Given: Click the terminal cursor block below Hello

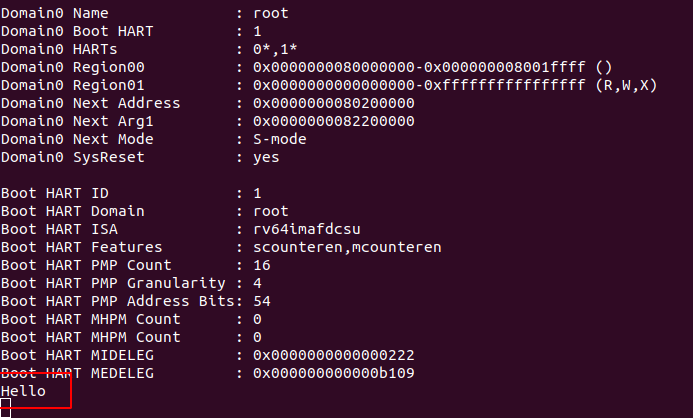Looking at the screenshot, I should [x=6, y=407].
